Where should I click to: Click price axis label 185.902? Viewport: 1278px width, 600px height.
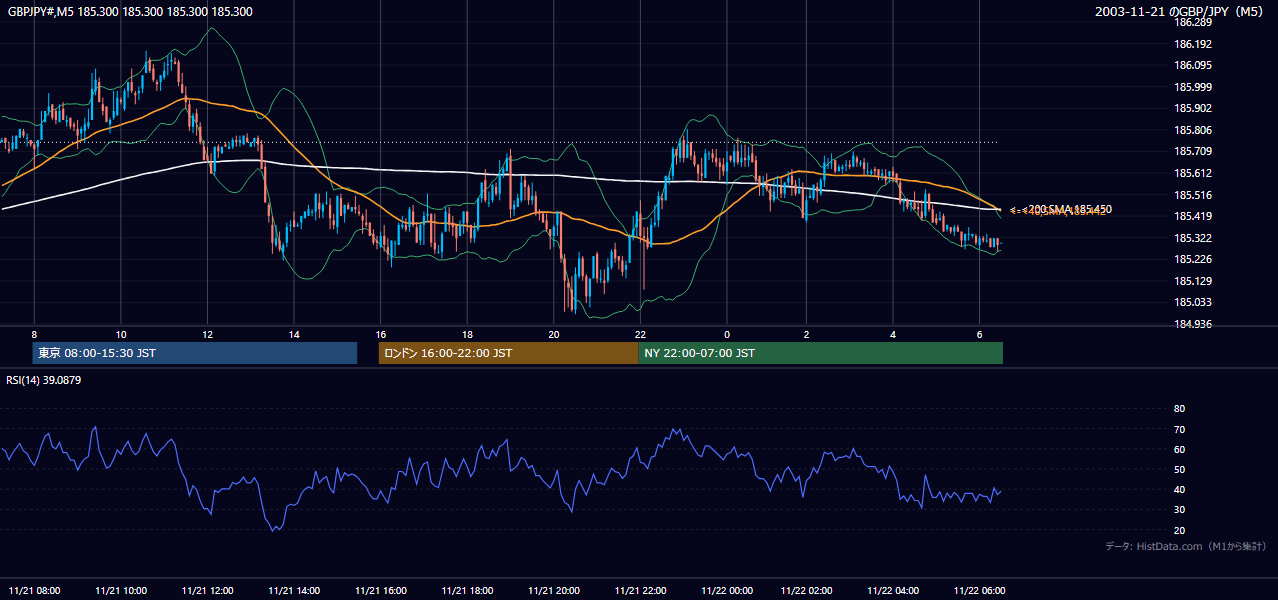click(x=1194, y=109)
